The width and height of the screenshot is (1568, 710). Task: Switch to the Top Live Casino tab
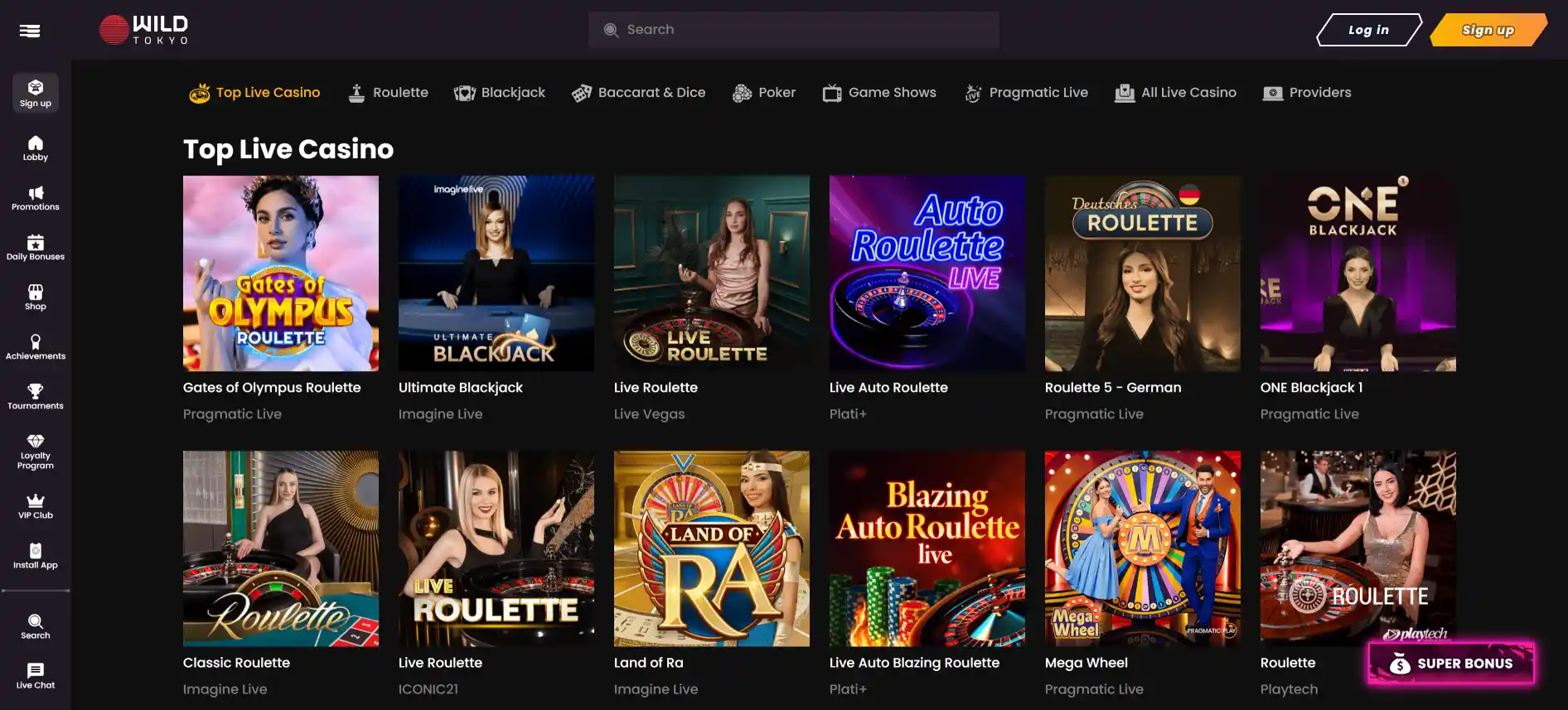268,93
